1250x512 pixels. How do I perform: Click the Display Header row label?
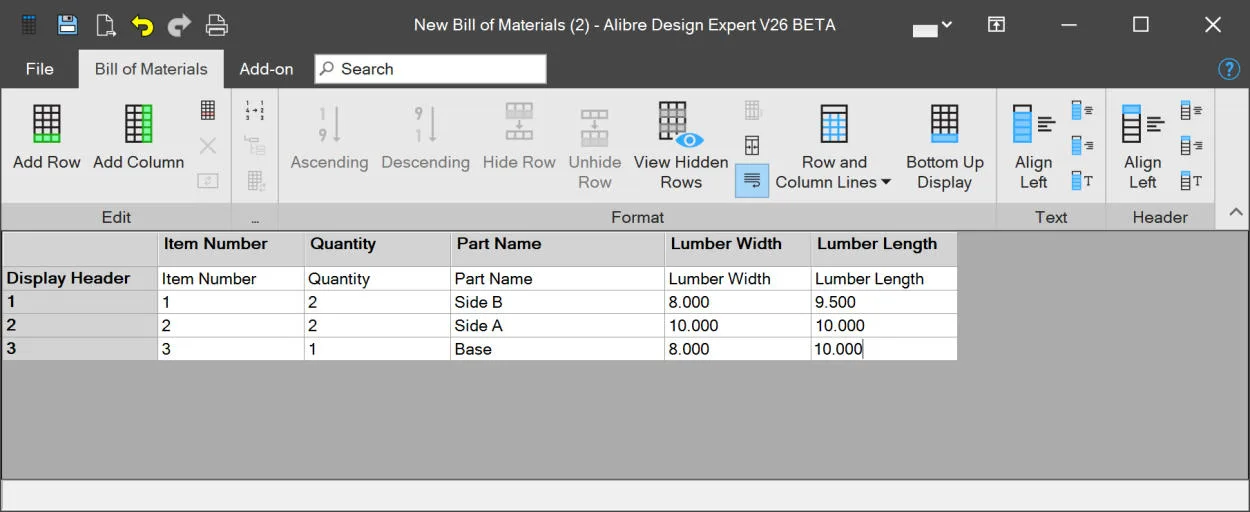(x=79, y=278)
